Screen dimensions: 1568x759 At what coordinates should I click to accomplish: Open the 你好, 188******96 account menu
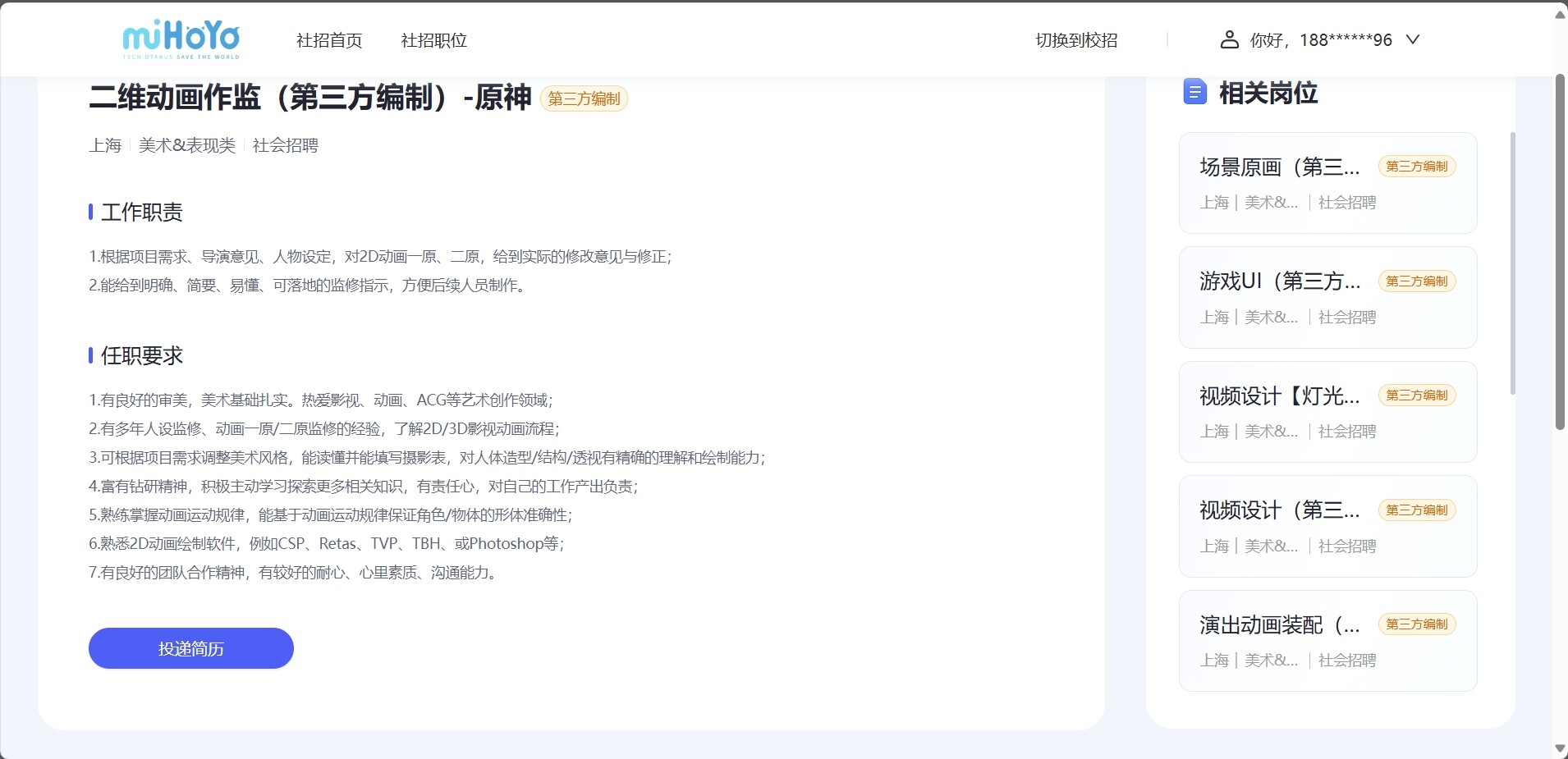(1320, 39)
